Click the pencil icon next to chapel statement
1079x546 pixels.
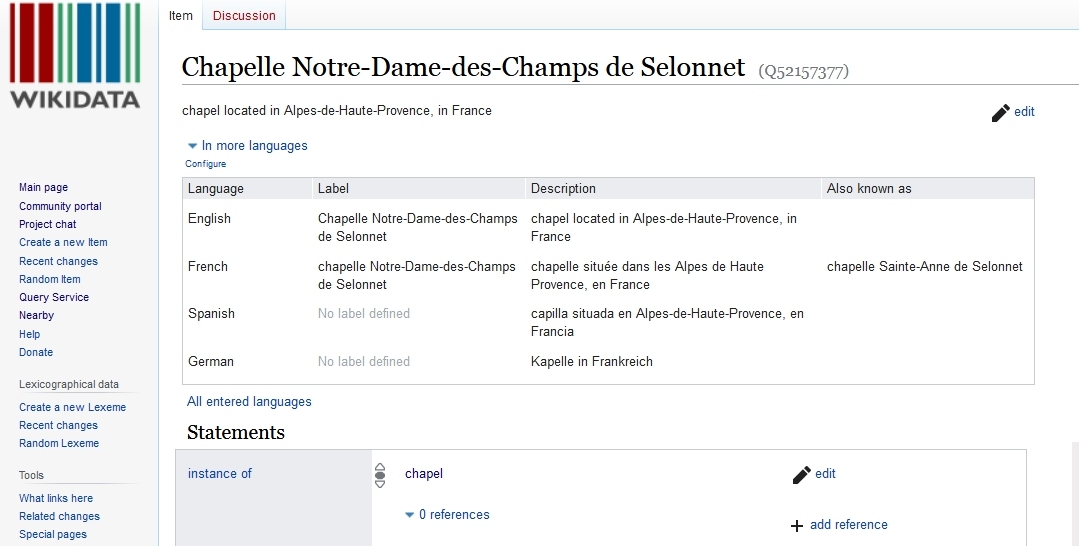tap(802, 474)
